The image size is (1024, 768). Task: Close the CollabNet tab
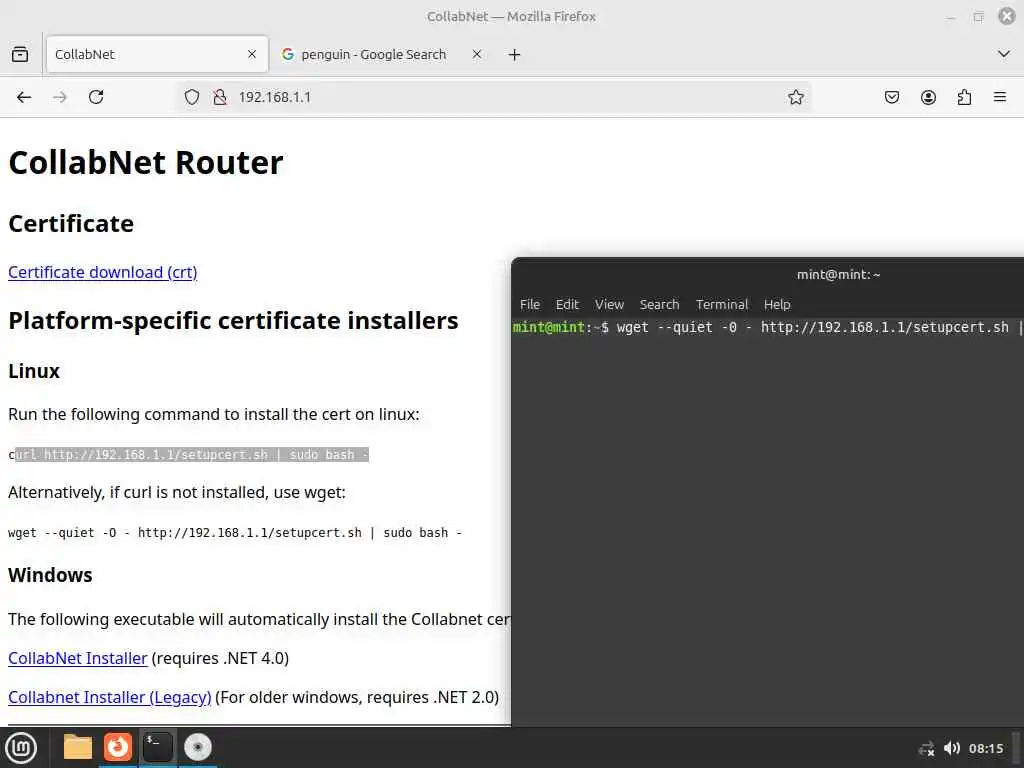point(252,54)
